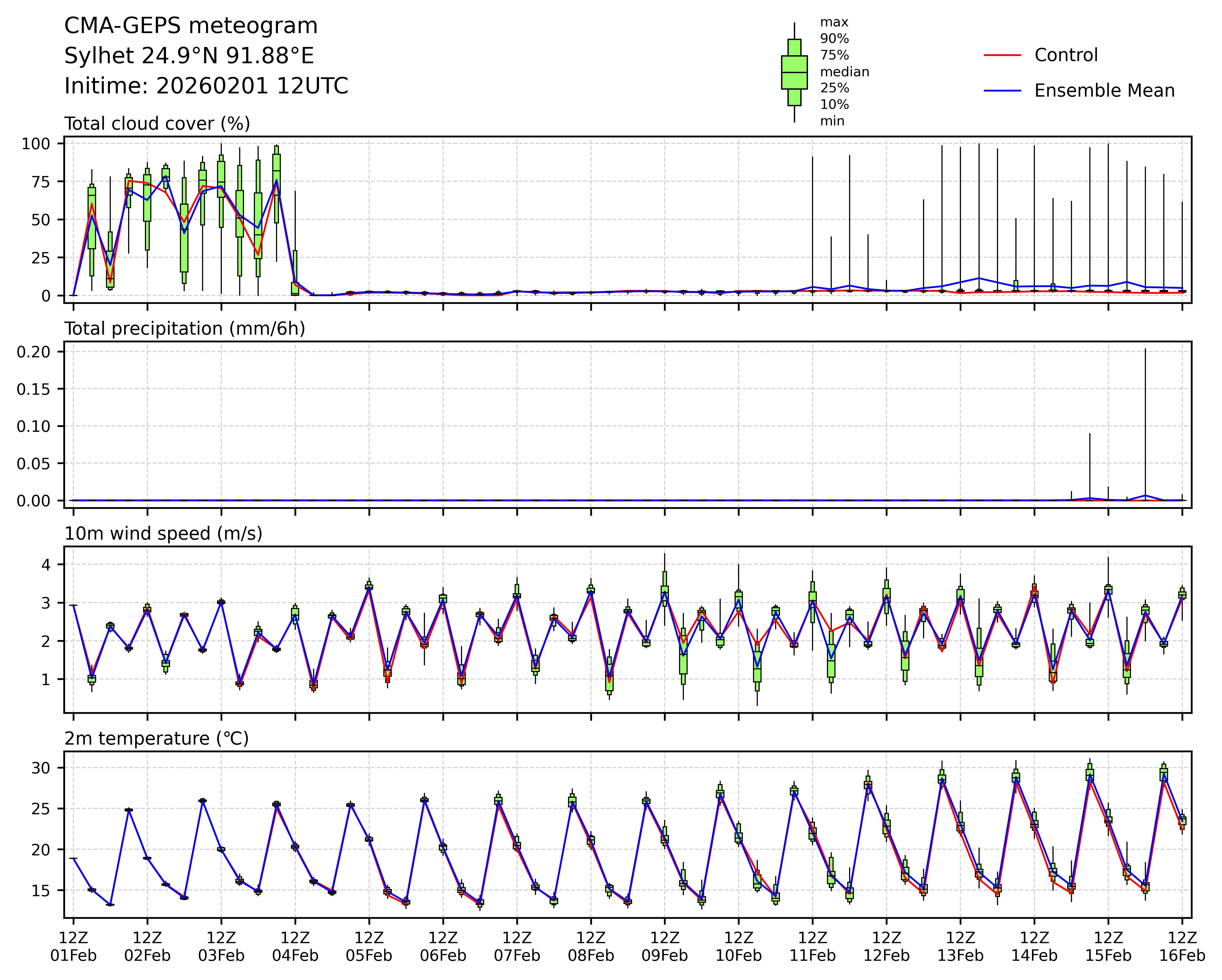This screenshot has height=980, width=1222.
Task: Click the 0.20 precipitation y-axis tick label
Action: 33,352
